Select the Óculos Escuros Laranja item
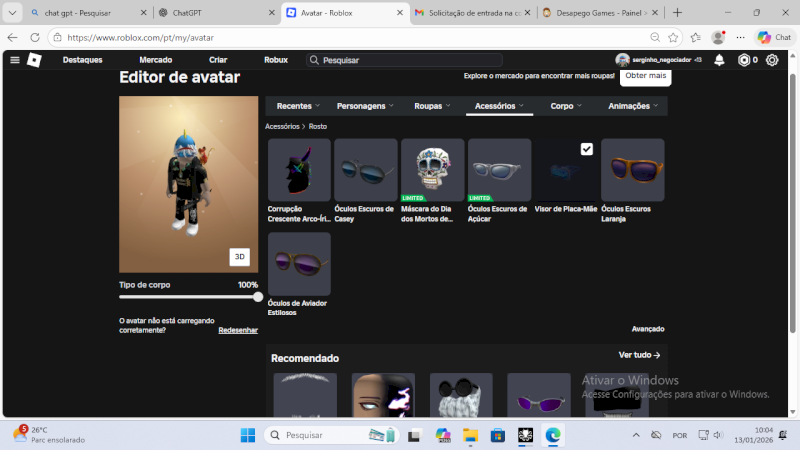 click(632, 170)
